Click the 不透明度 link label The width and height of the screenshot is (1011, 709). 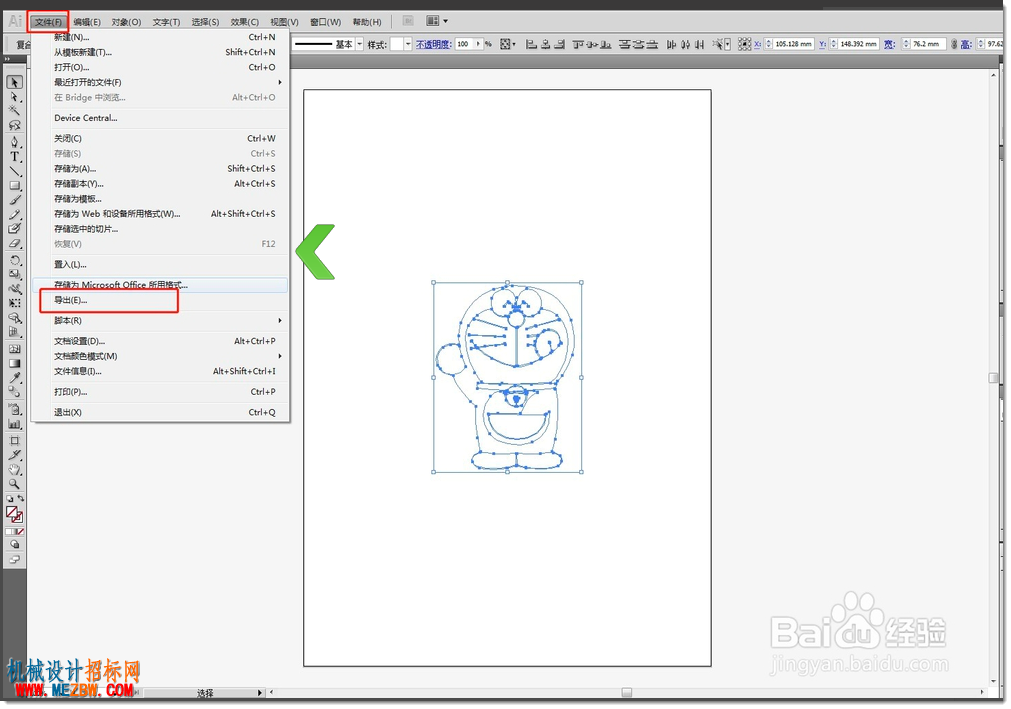[433, 44]
